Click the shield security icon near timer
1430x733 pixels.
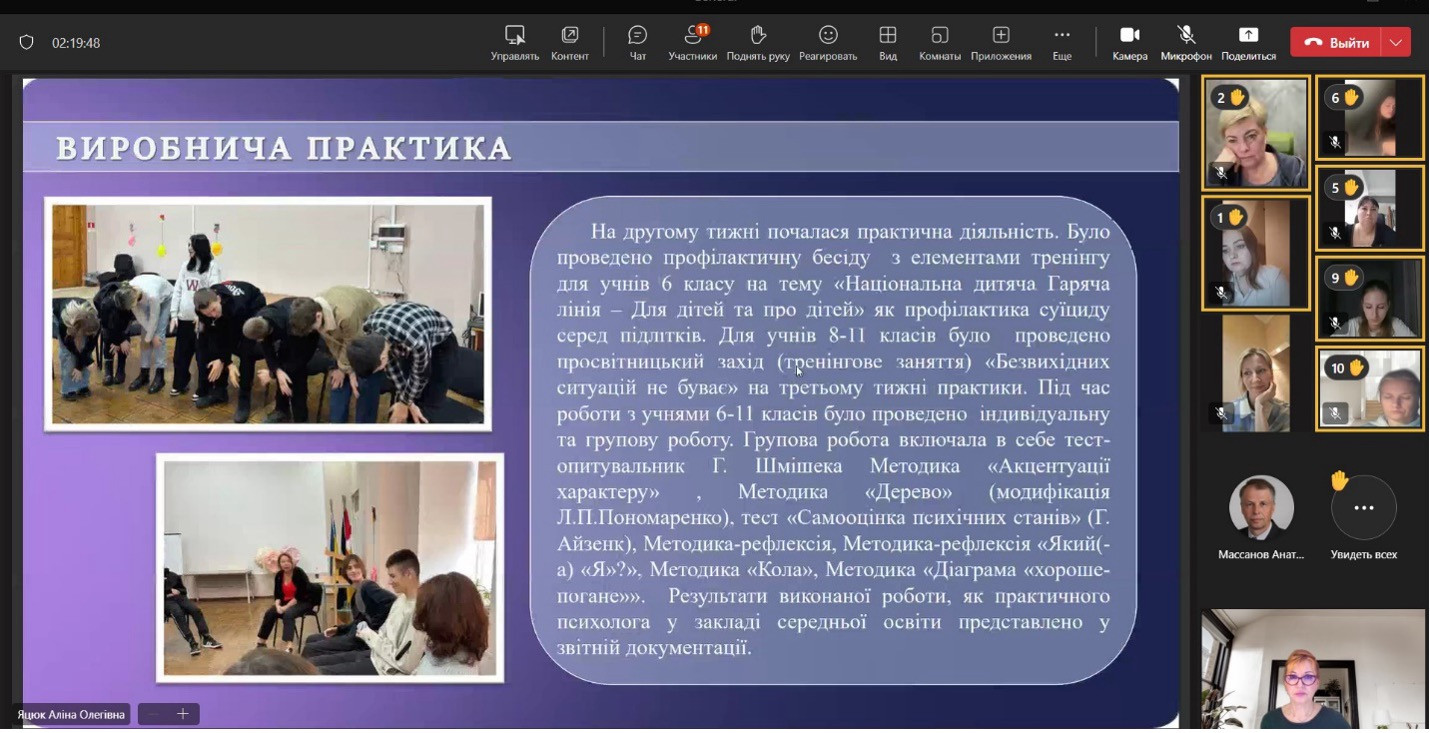pyautogui.click(x=27, y=43)
